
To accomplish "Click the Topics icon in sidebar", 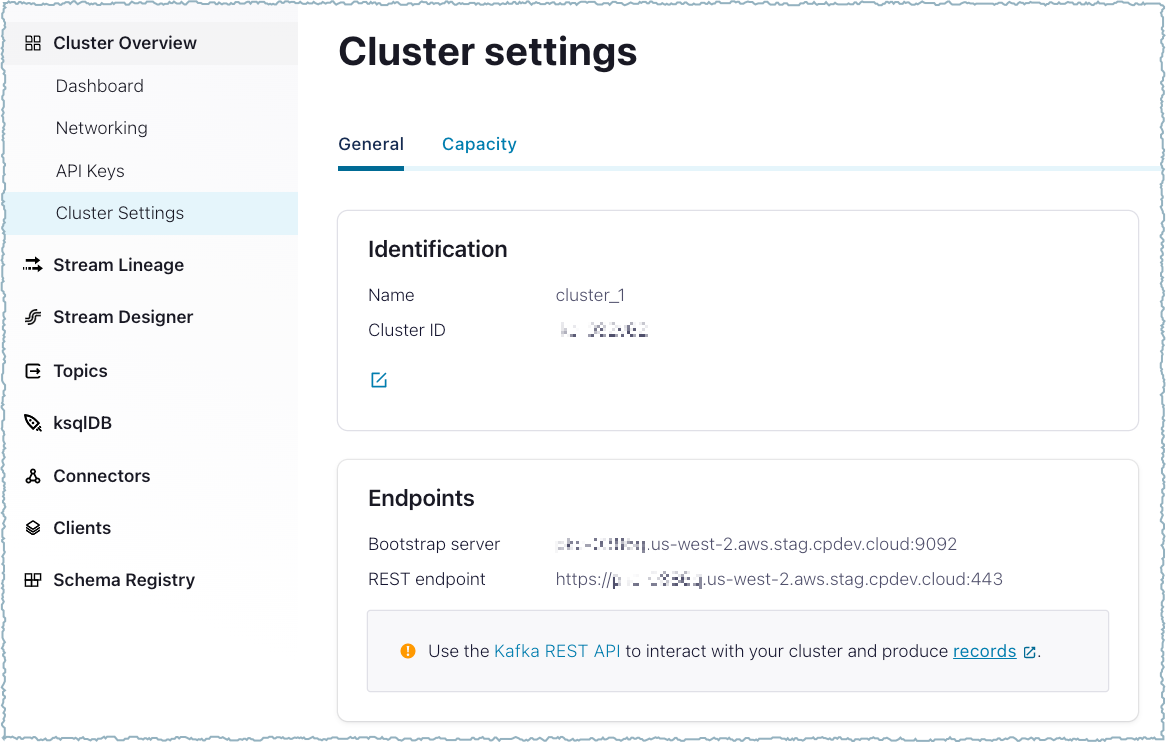I will (x=33, y=371).
